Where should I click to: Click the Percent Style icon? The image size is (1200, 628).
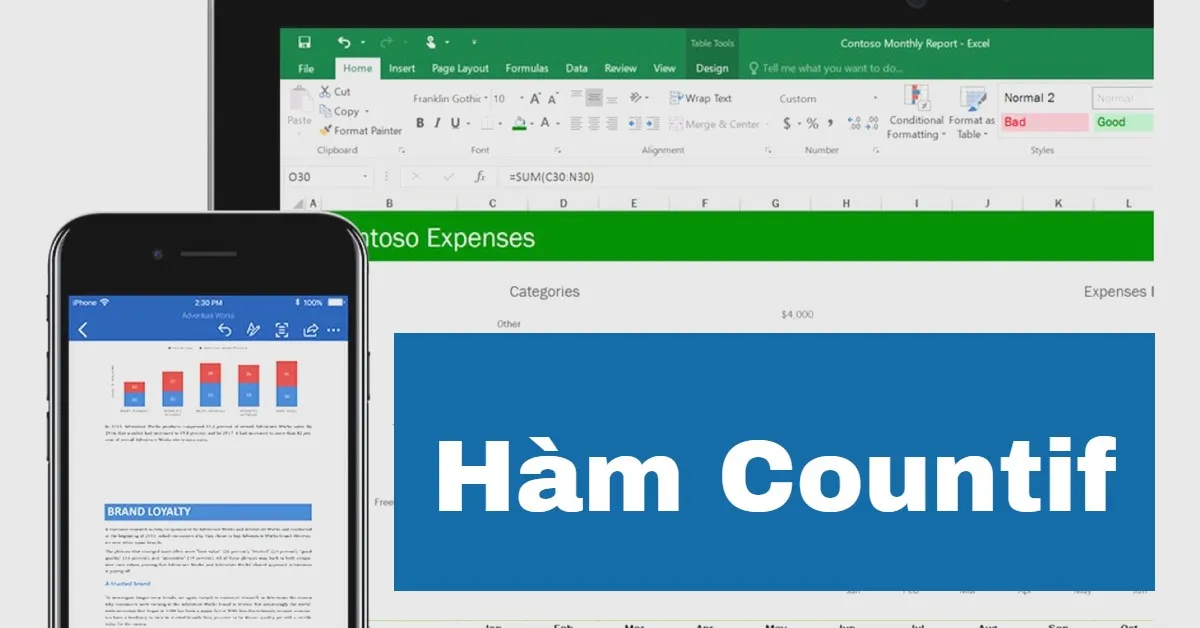click(x=812, y=124)
